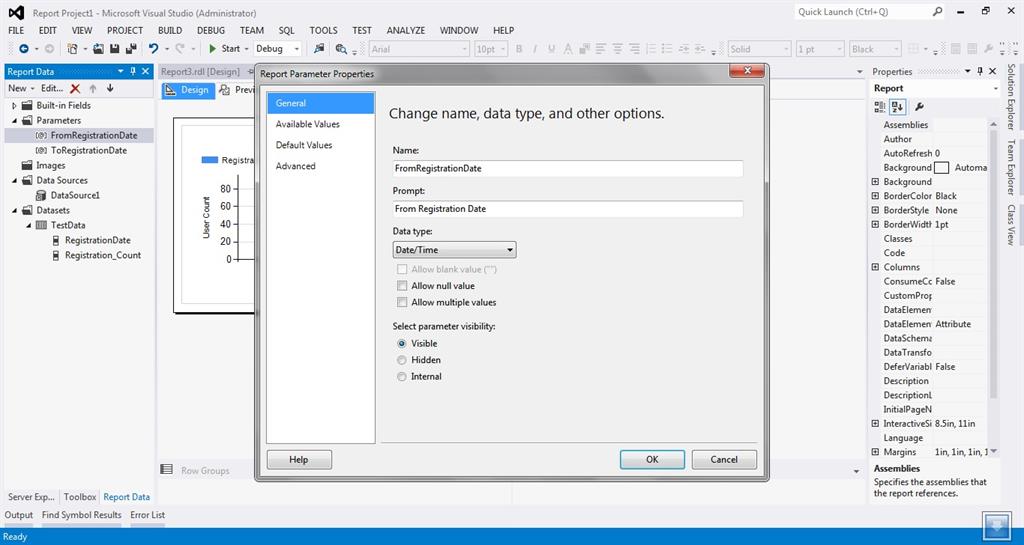Screen dimensions: 1024x545
Task: Open Property Pages wrench icon
Action: click(x=919, y=107)
